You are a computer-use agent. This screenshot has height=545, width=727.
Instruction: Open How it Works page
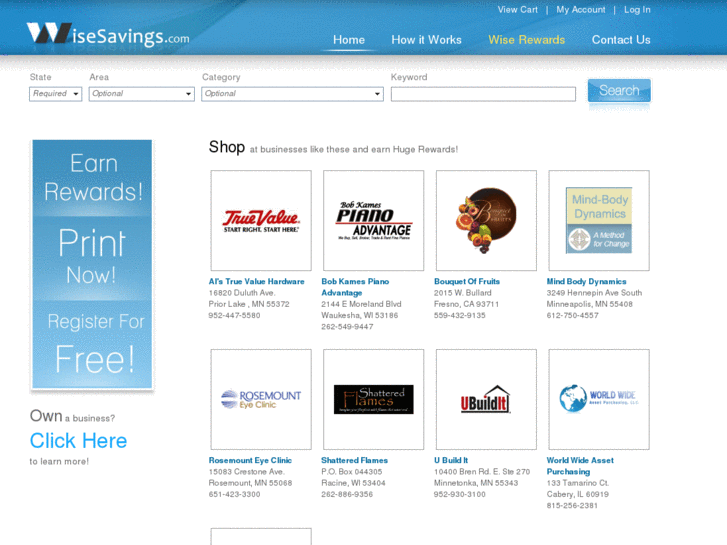[426, 40]
